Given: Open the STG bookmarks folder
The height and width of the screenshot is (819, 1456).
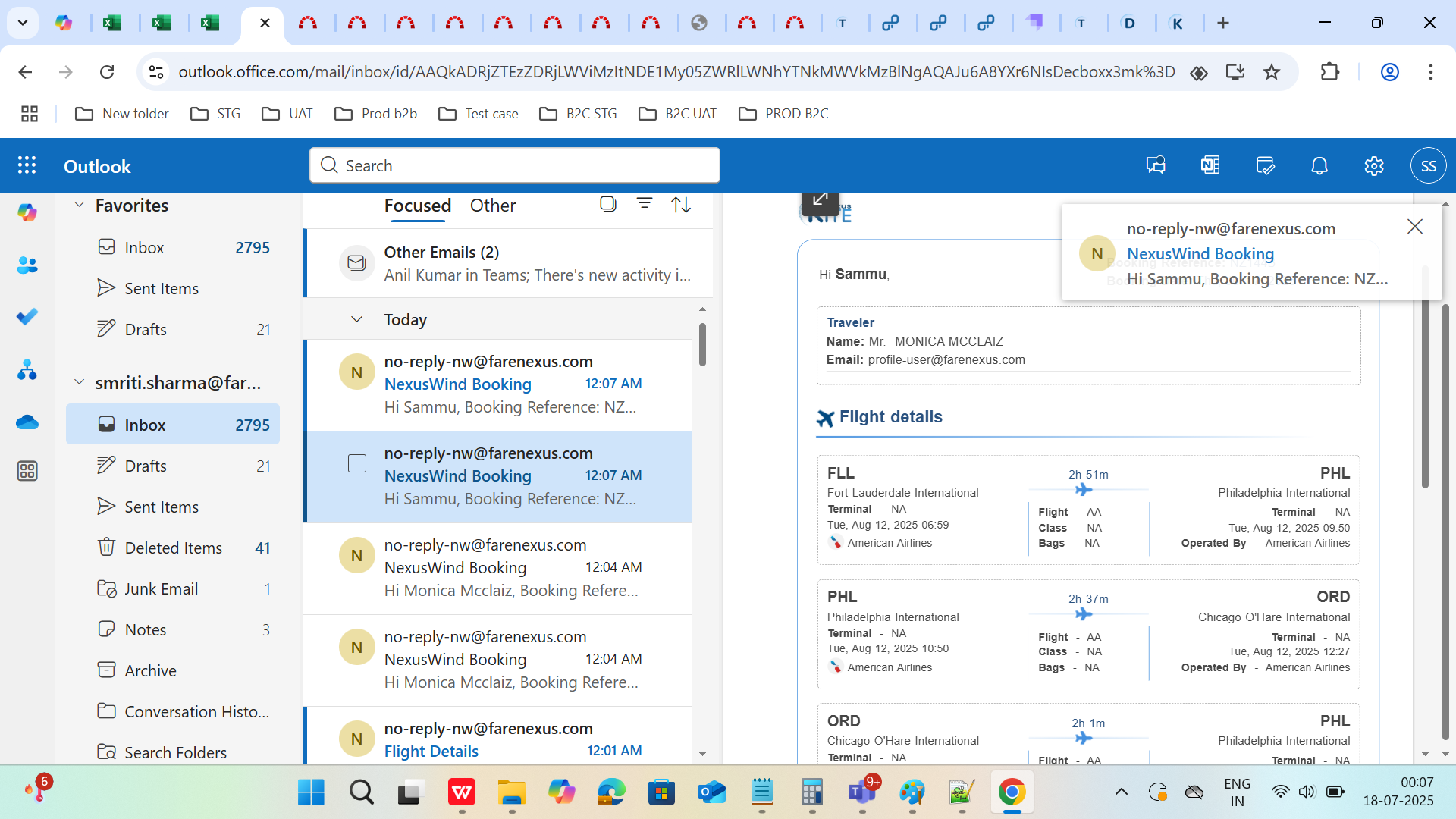Looking at the screenshot, I should pos(215,114).
